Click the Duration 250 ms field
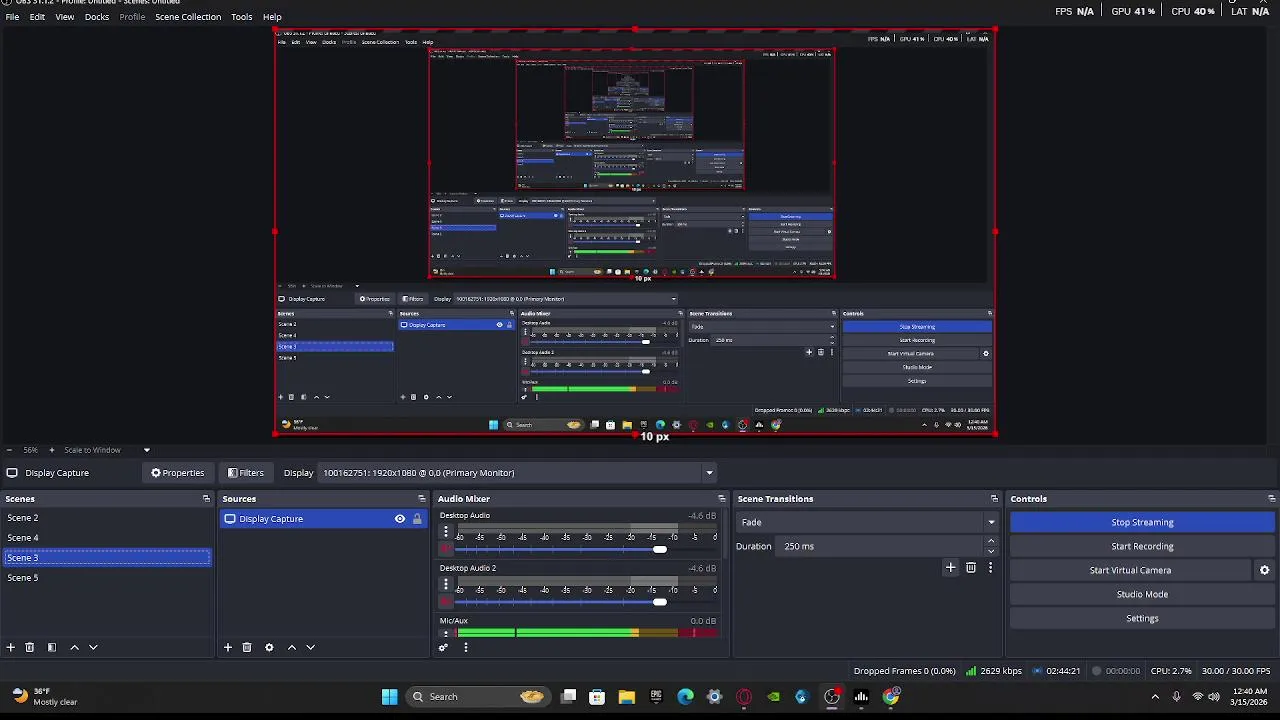This screenshot has height=720, width=1280. pyautogui.click(x=881, y=546)
